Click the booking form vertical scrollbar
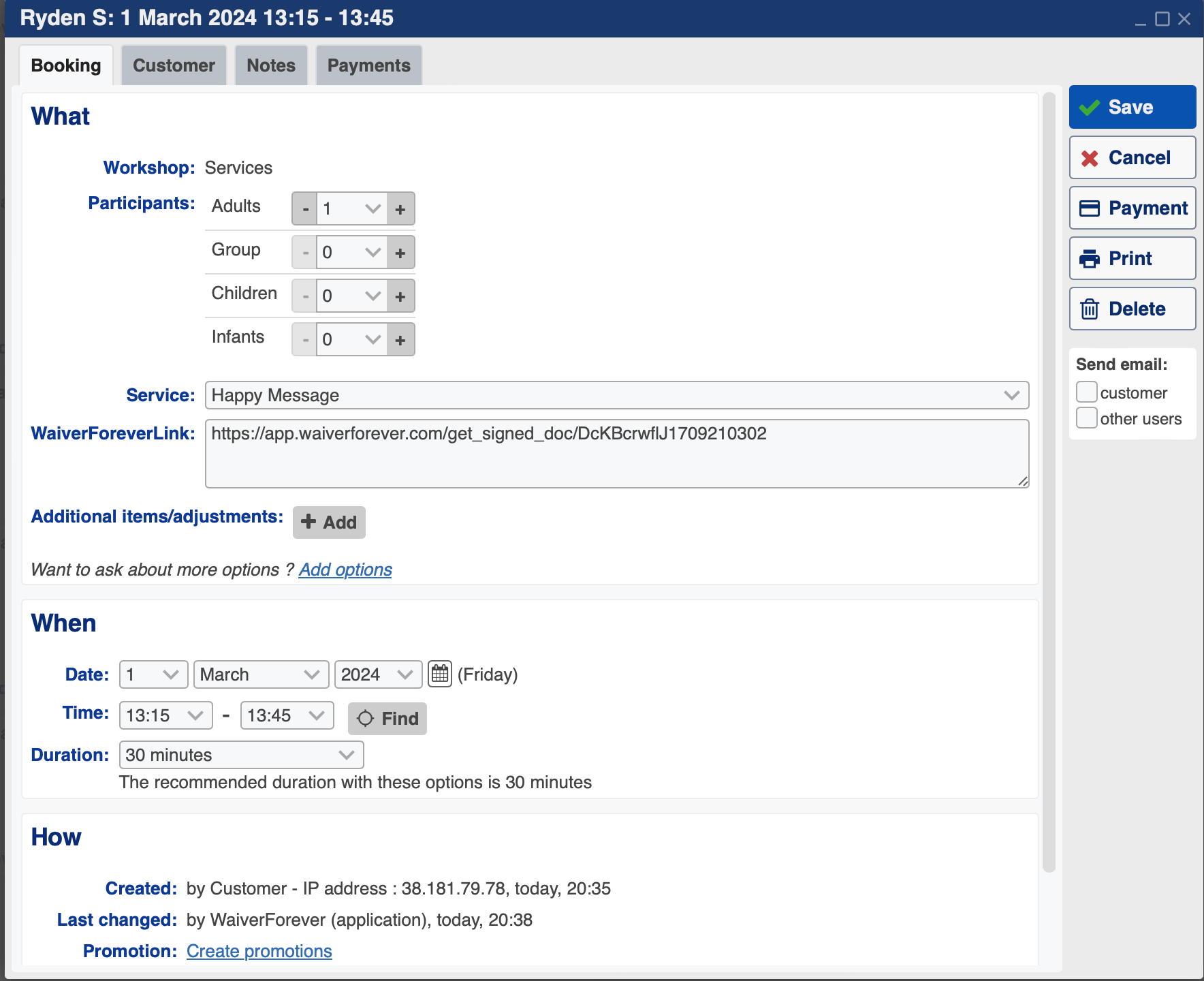Viewport: 1204px width, 981px height. click(x=1049, y=482)
